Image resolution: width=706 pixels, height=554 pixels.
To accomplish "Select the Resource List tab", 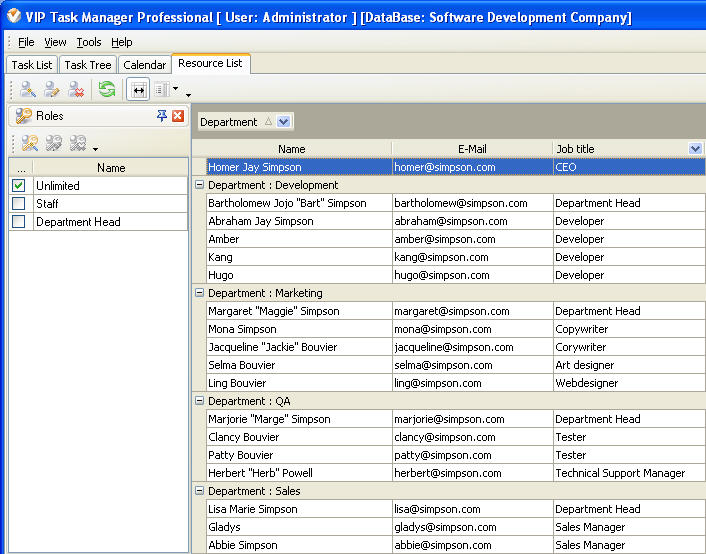I will [210, 63].
